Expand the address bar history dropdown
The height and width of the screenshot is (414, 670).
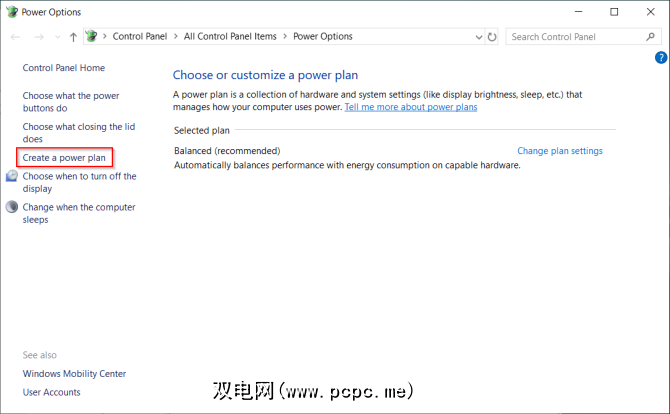coord(479,37)
